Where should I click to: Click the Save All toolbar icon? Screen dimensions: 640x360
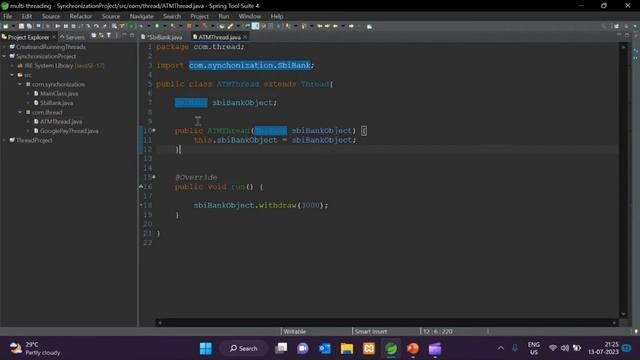[29, 26]
